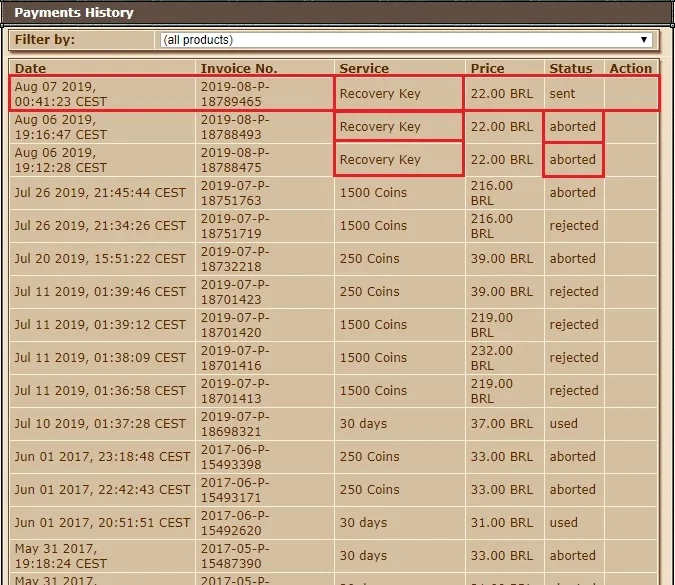The width and height of the screenshot is (675, 585).
Task: Click the Price column header
Action: click(x=487, y=68)
